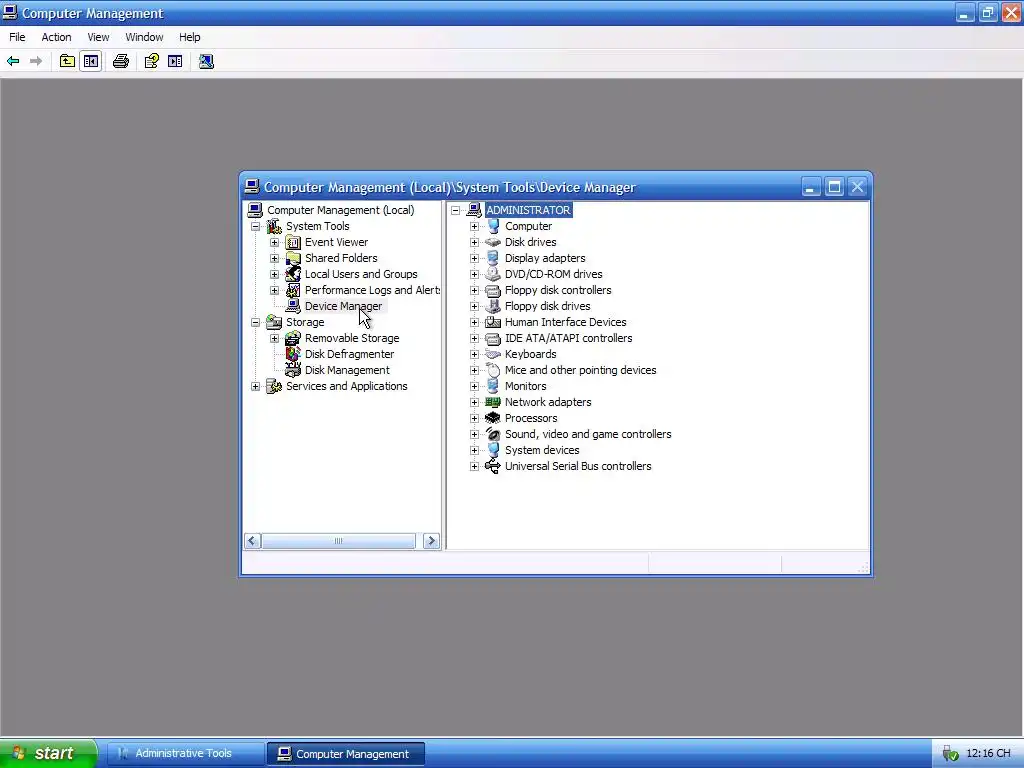
Task: Click the Sound, video and game controllers icon
Action: point(493,434)
